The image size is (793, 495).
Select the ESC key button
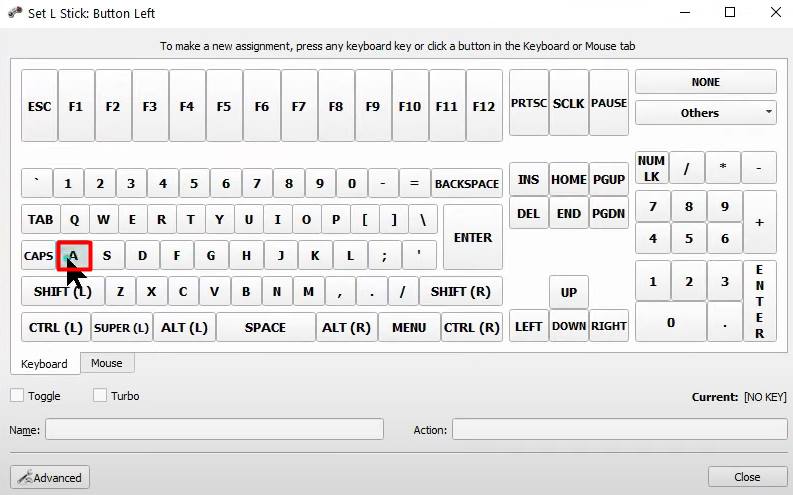coord(39,106)
